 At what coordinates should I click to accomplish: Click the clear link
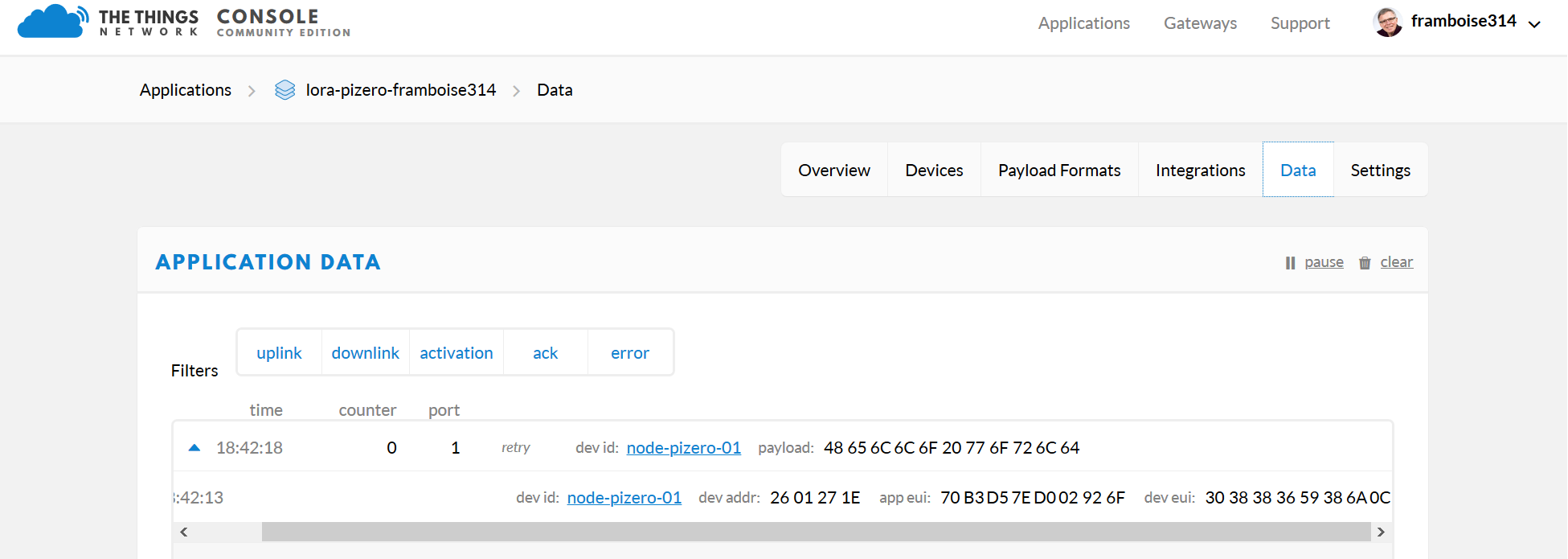coord(1397,262)
